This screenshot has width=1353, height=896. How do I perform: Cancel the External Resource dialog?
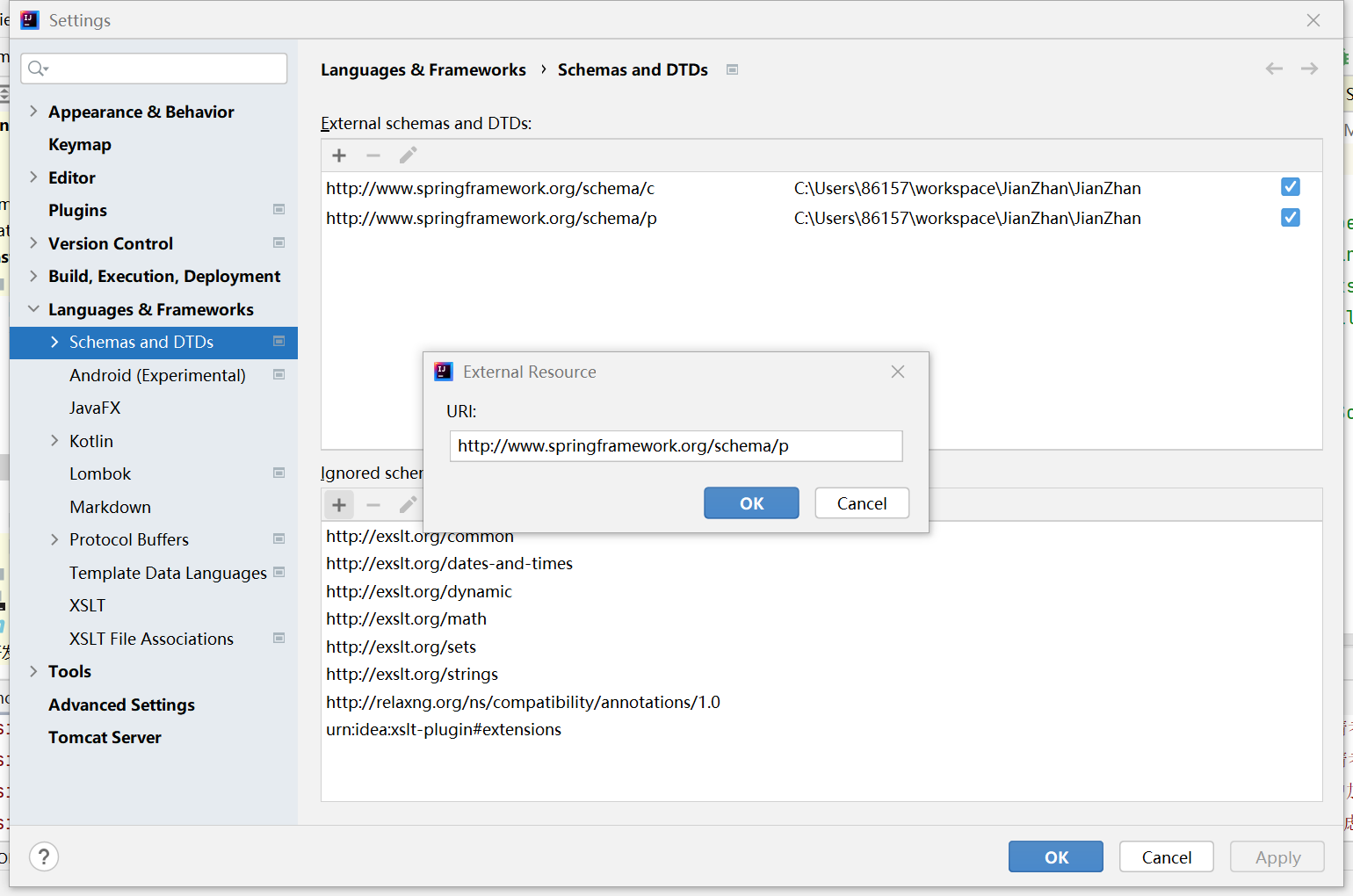(x=861, y=502)
